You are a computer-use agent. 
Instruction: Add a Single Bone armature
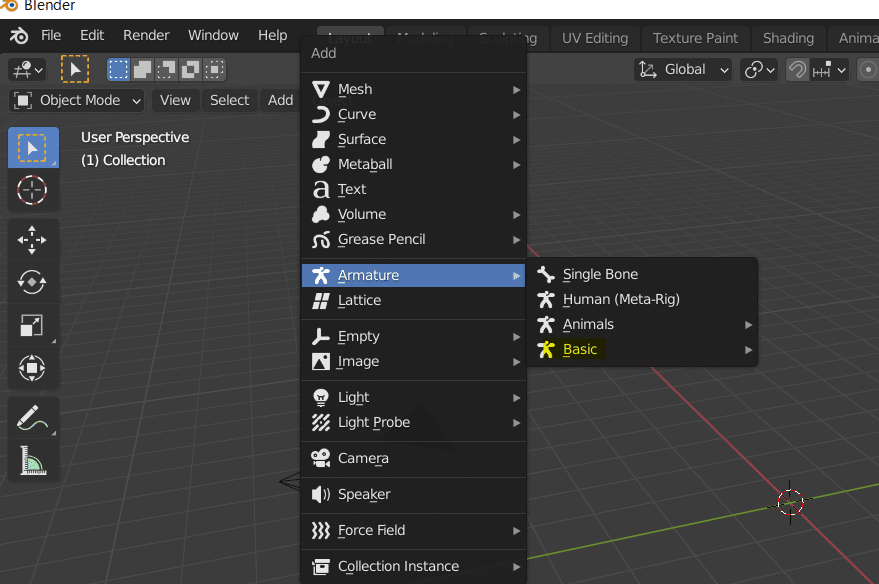pos(642,274)
